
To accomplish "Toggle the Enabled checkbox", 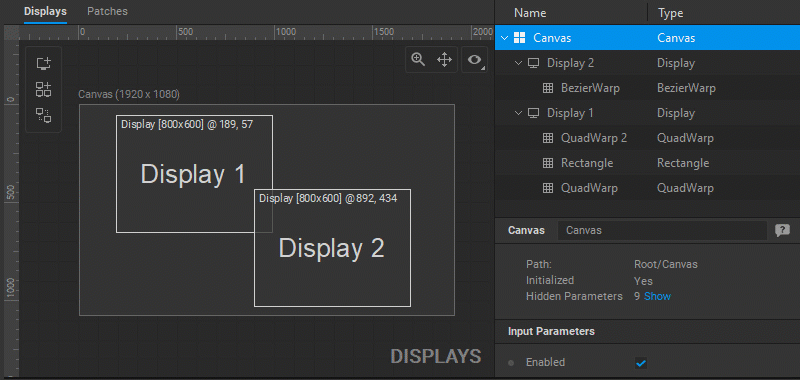I will (641, 363).
